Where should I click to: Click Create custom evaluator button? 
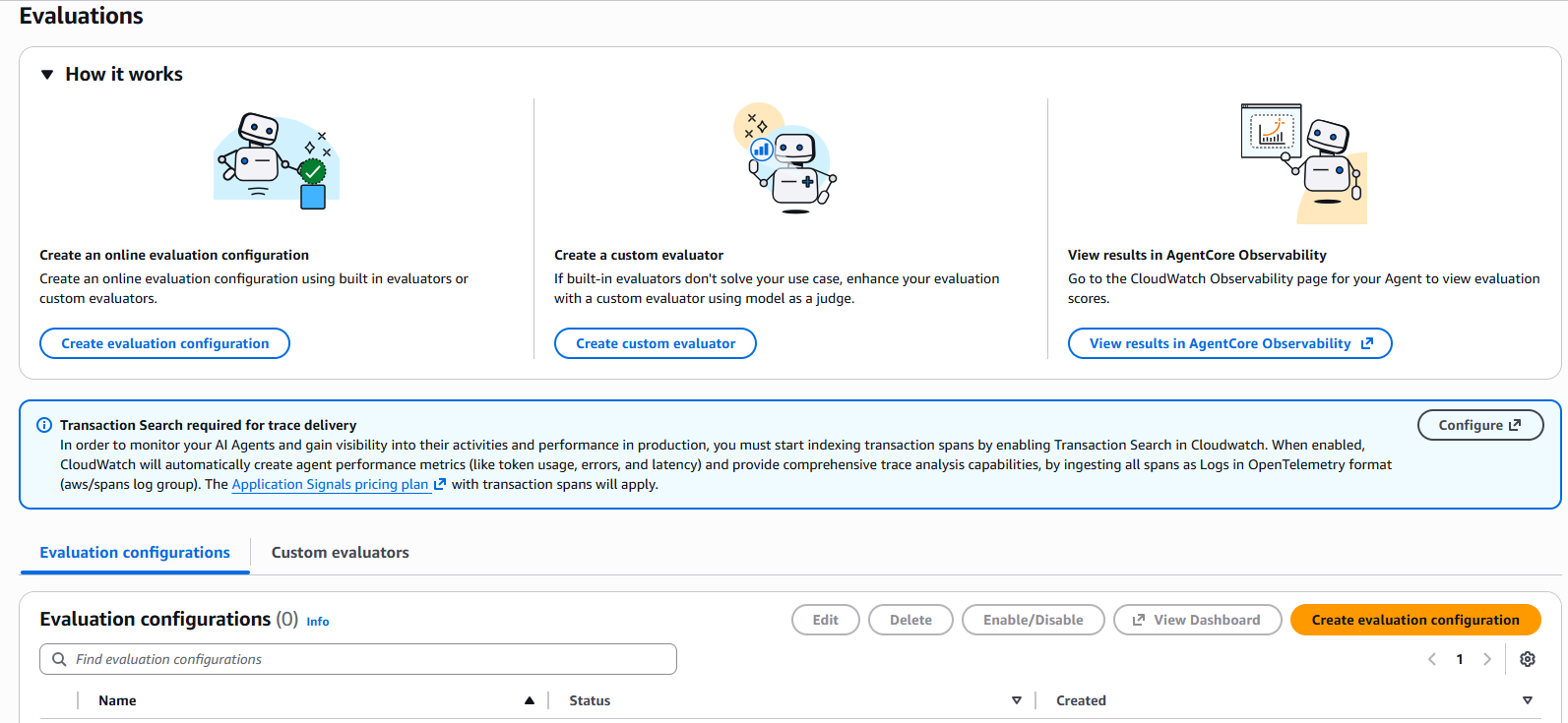click(x=655, y=343)
